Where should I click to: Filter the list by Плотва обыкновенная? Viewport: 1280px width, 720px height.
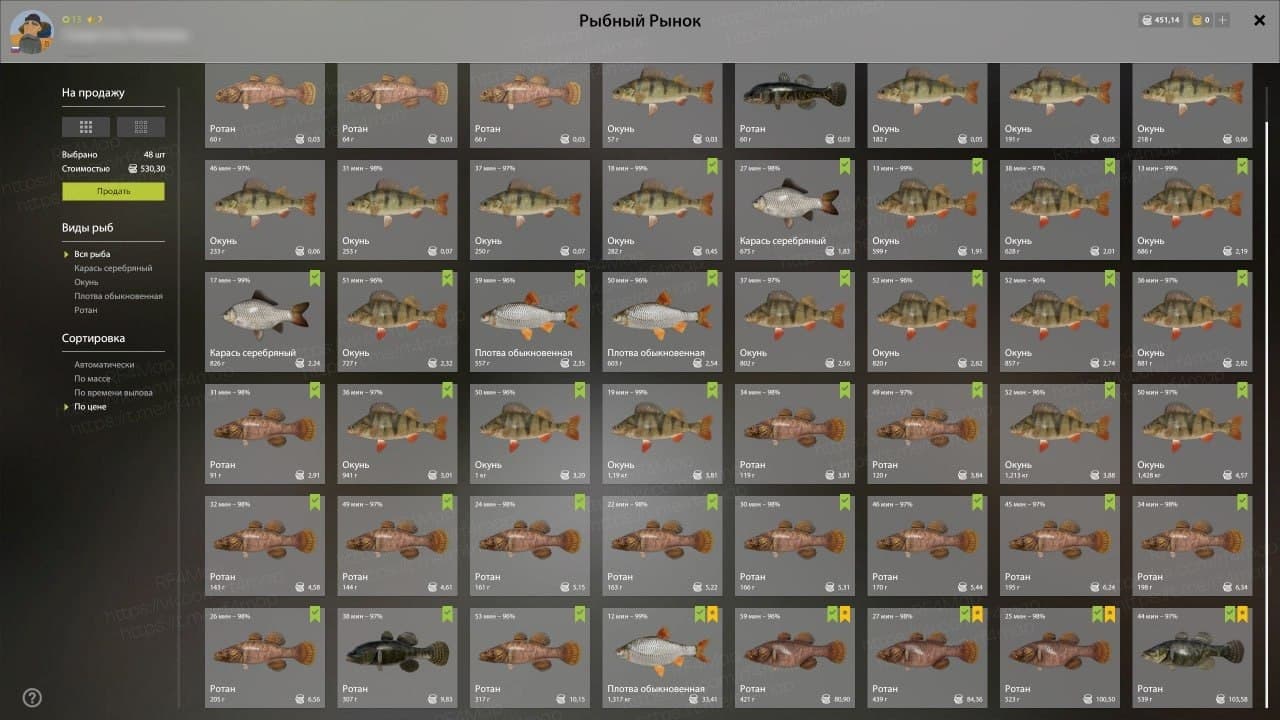(118, 296)
